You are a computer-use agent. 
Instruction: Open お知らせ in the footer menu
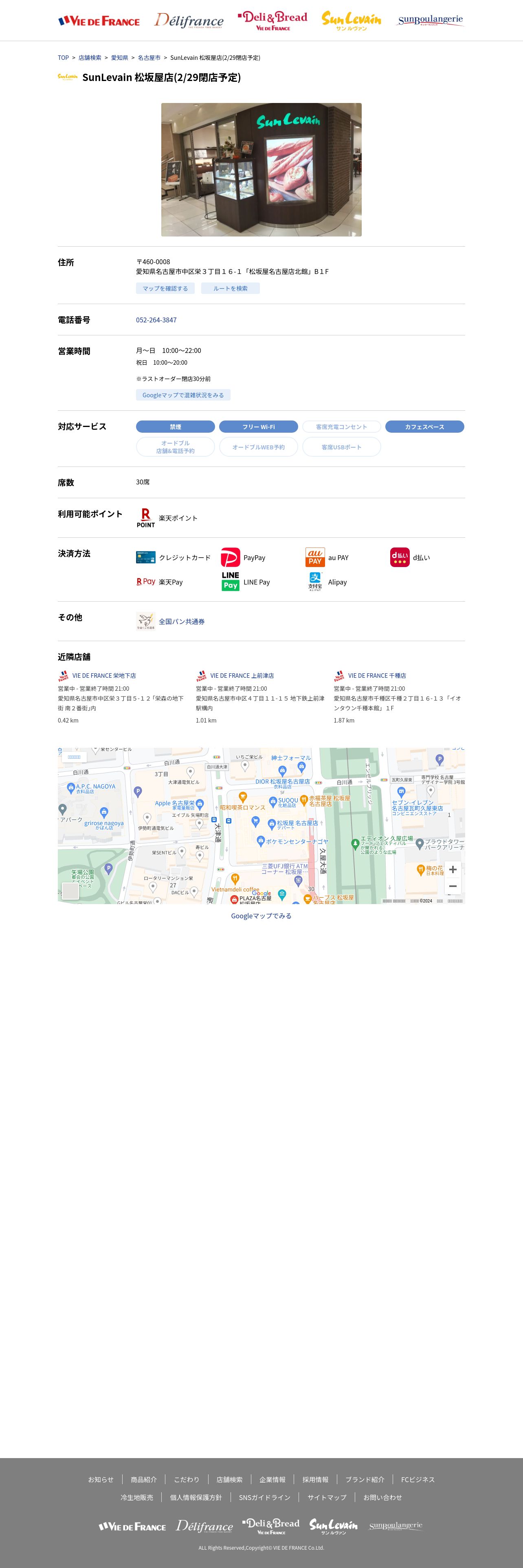[101, 1479]
